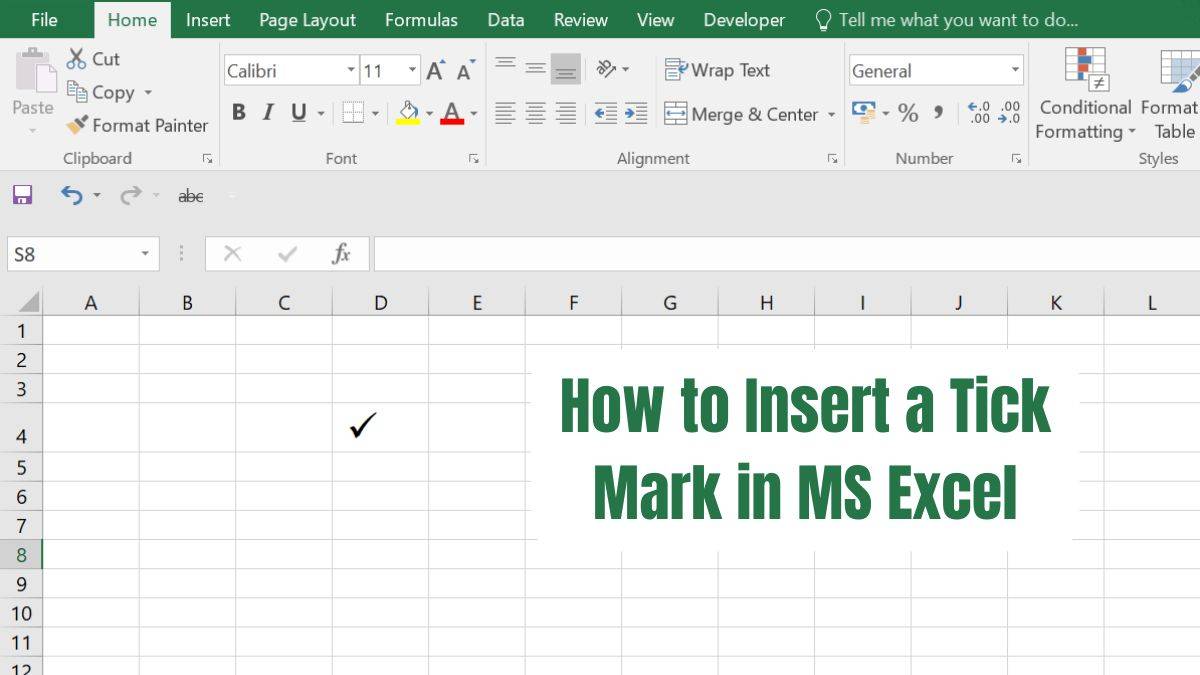Image resolution: width=1200 pixels, height=675 pixels.
Task: Toggle the strikethrough format
Action: pos(190,196)
